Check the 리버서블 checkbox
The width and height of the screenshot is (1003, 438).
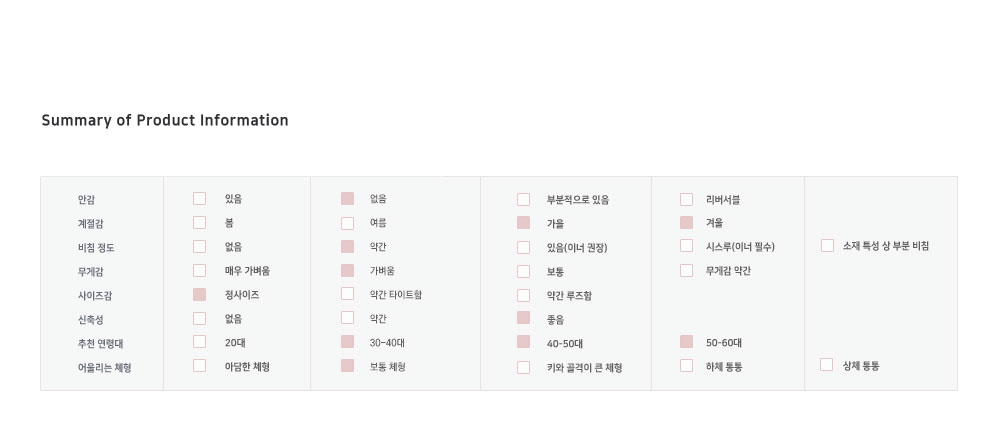[687, 199]
